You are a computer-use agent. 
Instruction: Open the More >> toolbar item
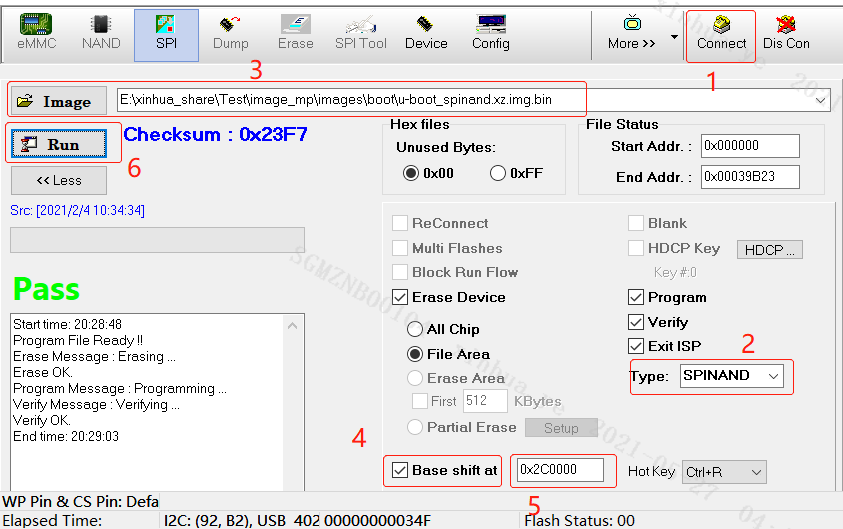pos(632,33)
